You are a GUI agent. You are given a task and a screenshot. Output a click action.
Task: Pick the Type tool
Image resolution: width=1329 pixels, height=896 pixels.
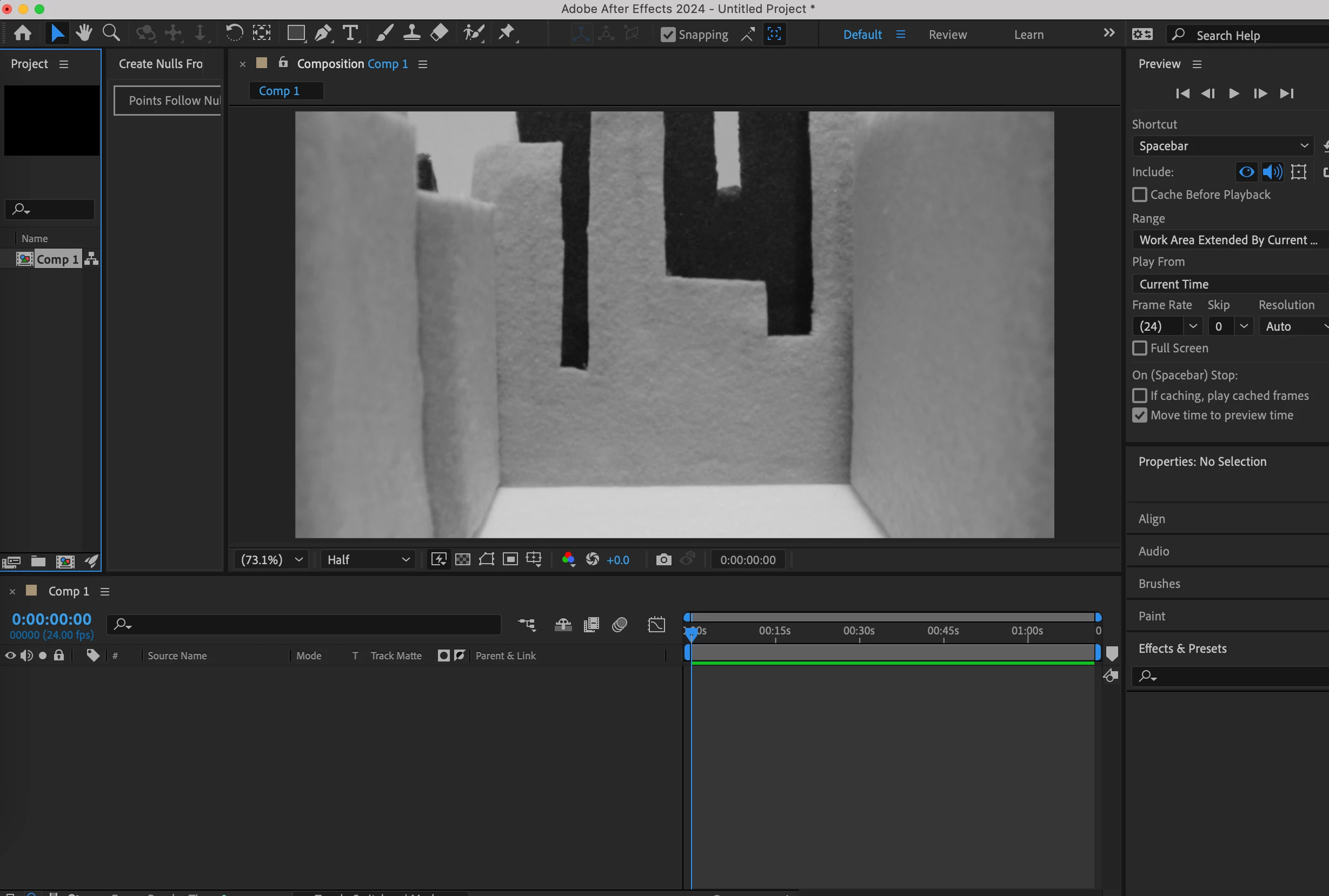pyautogui.click(x=350, y=34)
